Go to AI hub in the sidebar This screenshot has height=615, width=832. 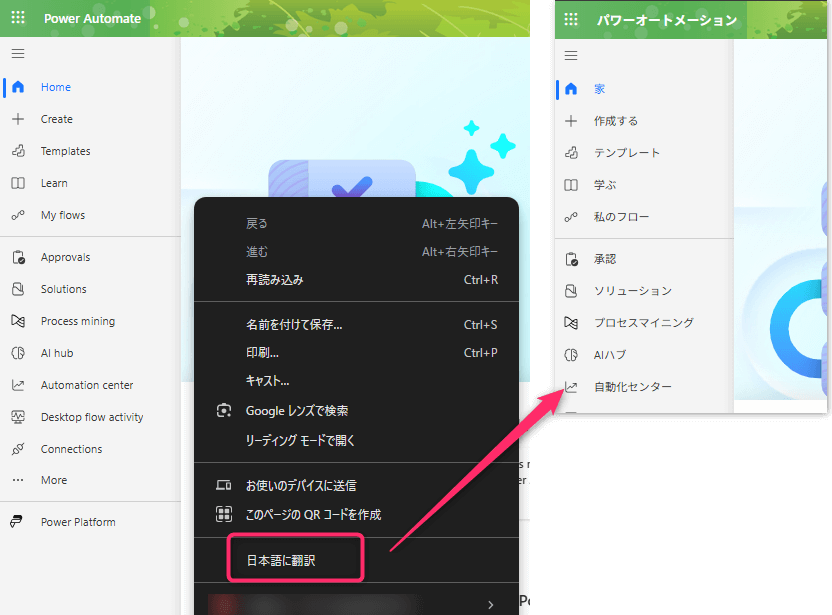click(57, 353)
